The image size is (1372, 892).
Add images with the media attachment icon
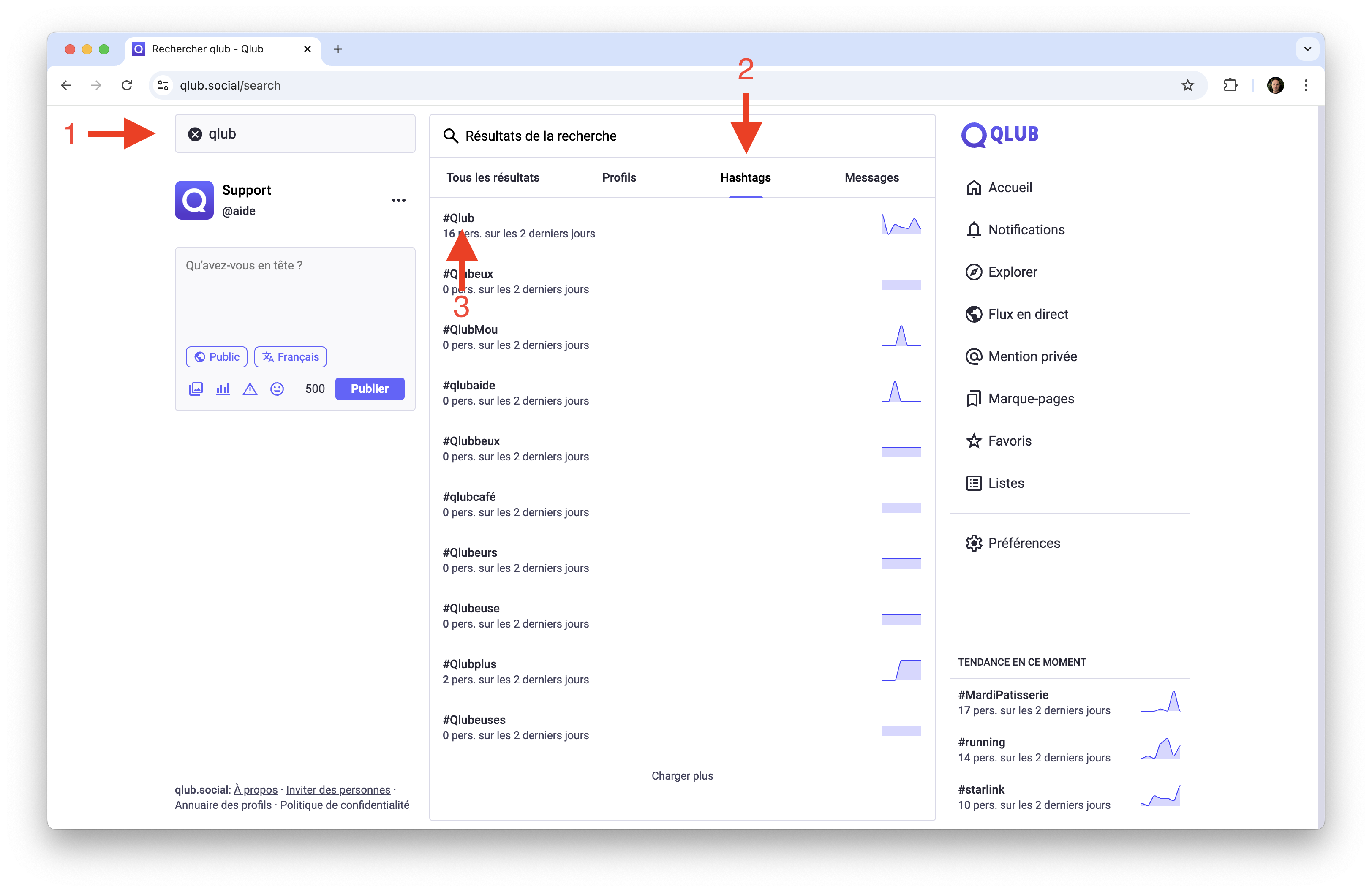point(196,389)
